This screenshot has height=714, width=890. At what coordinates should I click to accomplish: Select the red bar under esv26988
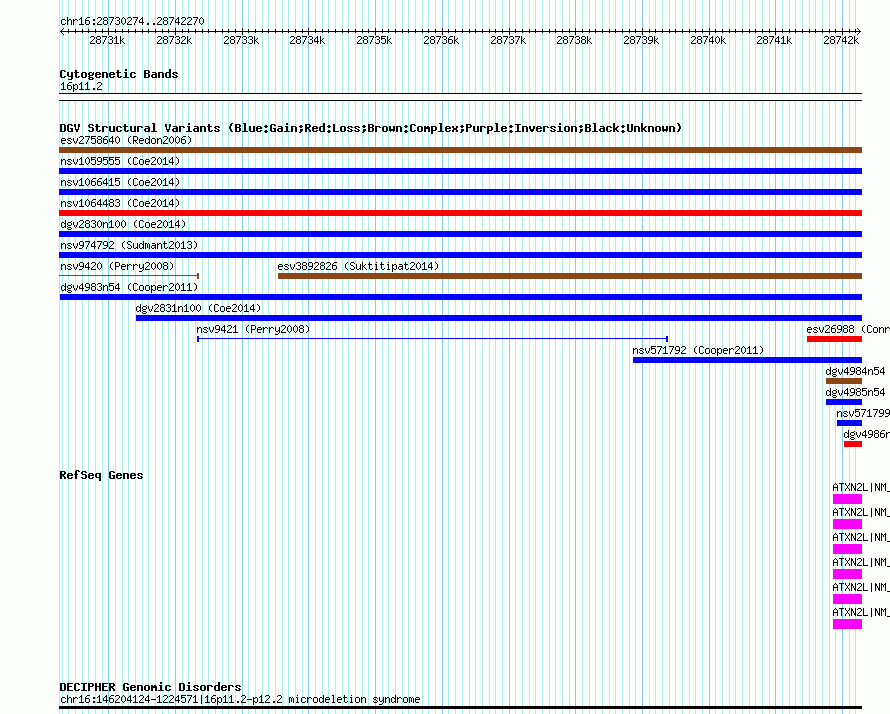coord(834,339)
